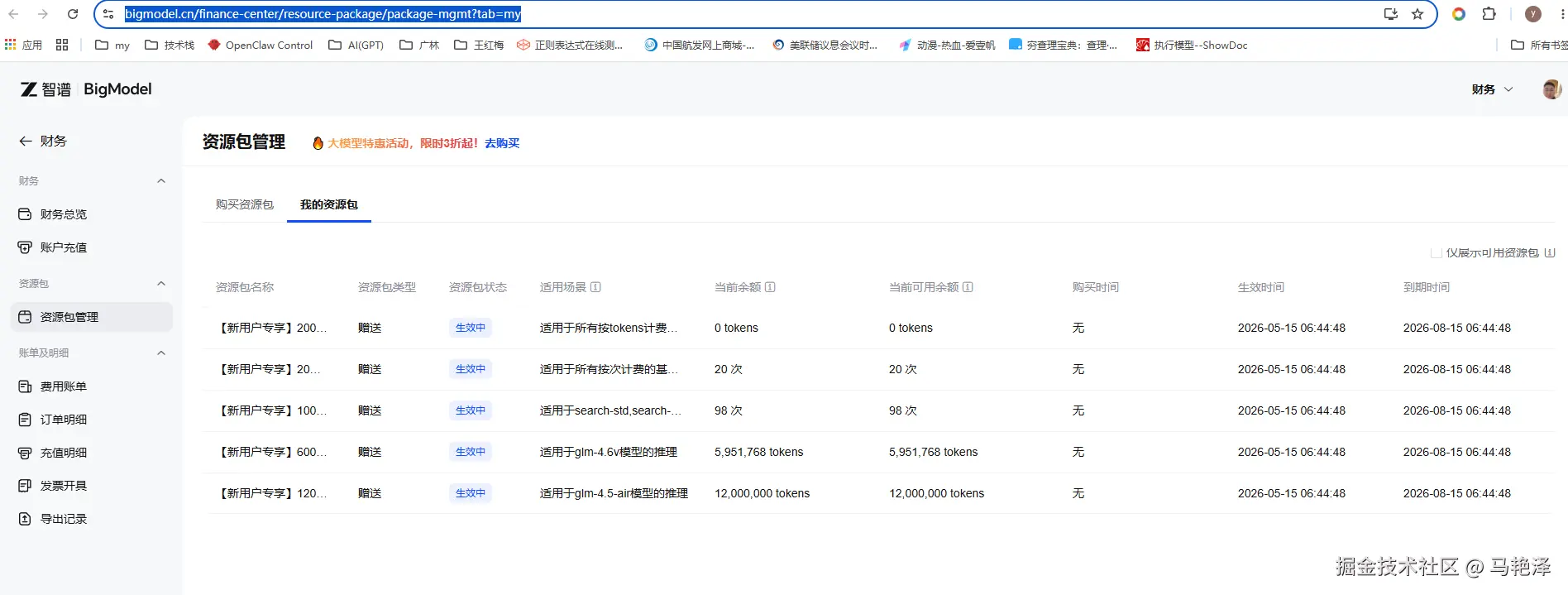Open 导出记录 in sidebar
1568x595 pixels.
pos(91,519)
